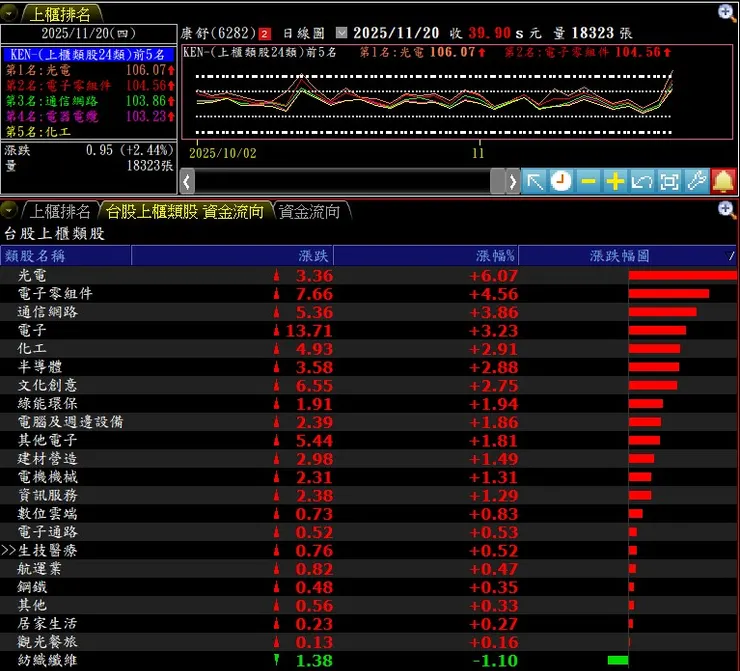Image resolution: width=740 pixels, height=671 pixels.
Task: Switch to the 資金流向 tab
Action: (310, 211)
